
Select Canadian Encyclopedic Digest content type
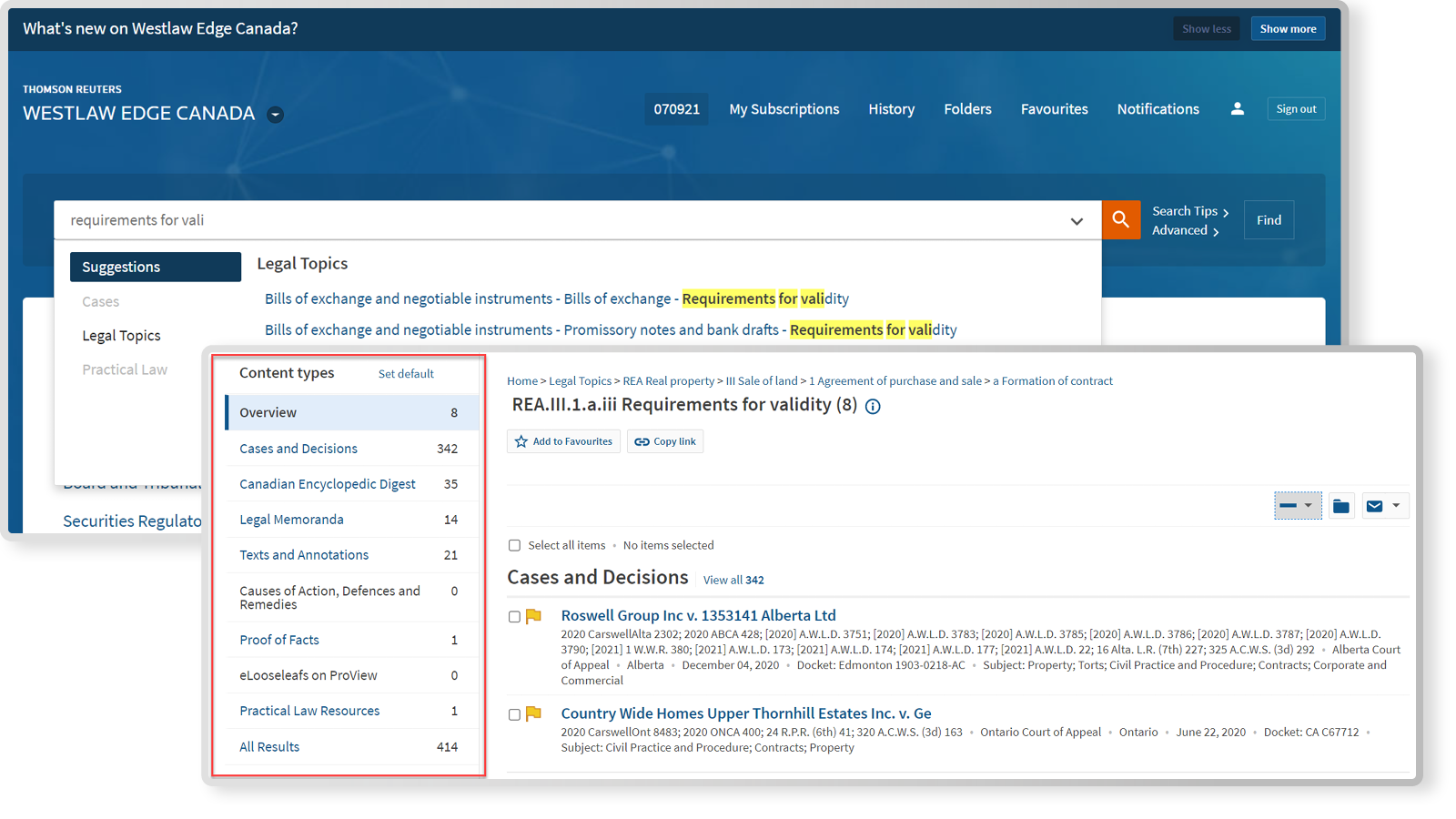[x=352, y=484]
